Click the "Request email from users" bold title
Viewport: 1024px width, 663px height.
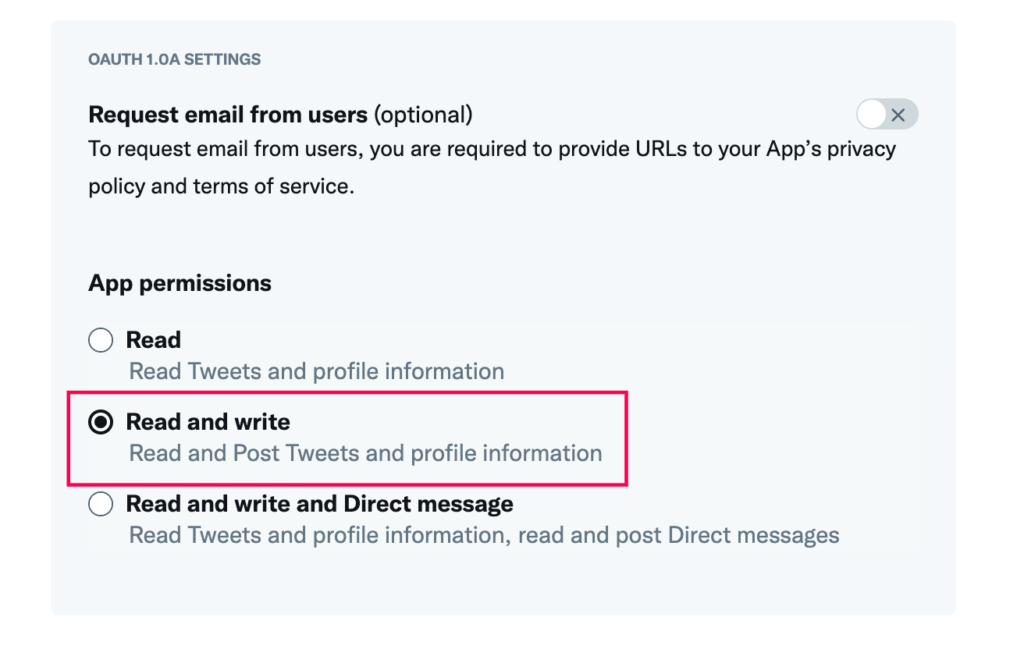tap(228, 114)
